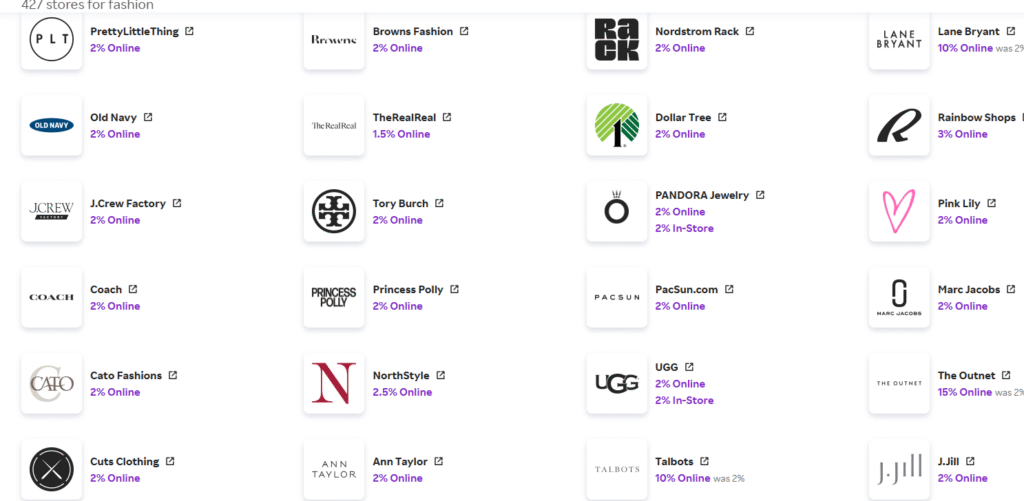The height and width of the screenshot is (501, 1024).
Task: Click the Tory Burch emblem logo
Action: point(334,212)
